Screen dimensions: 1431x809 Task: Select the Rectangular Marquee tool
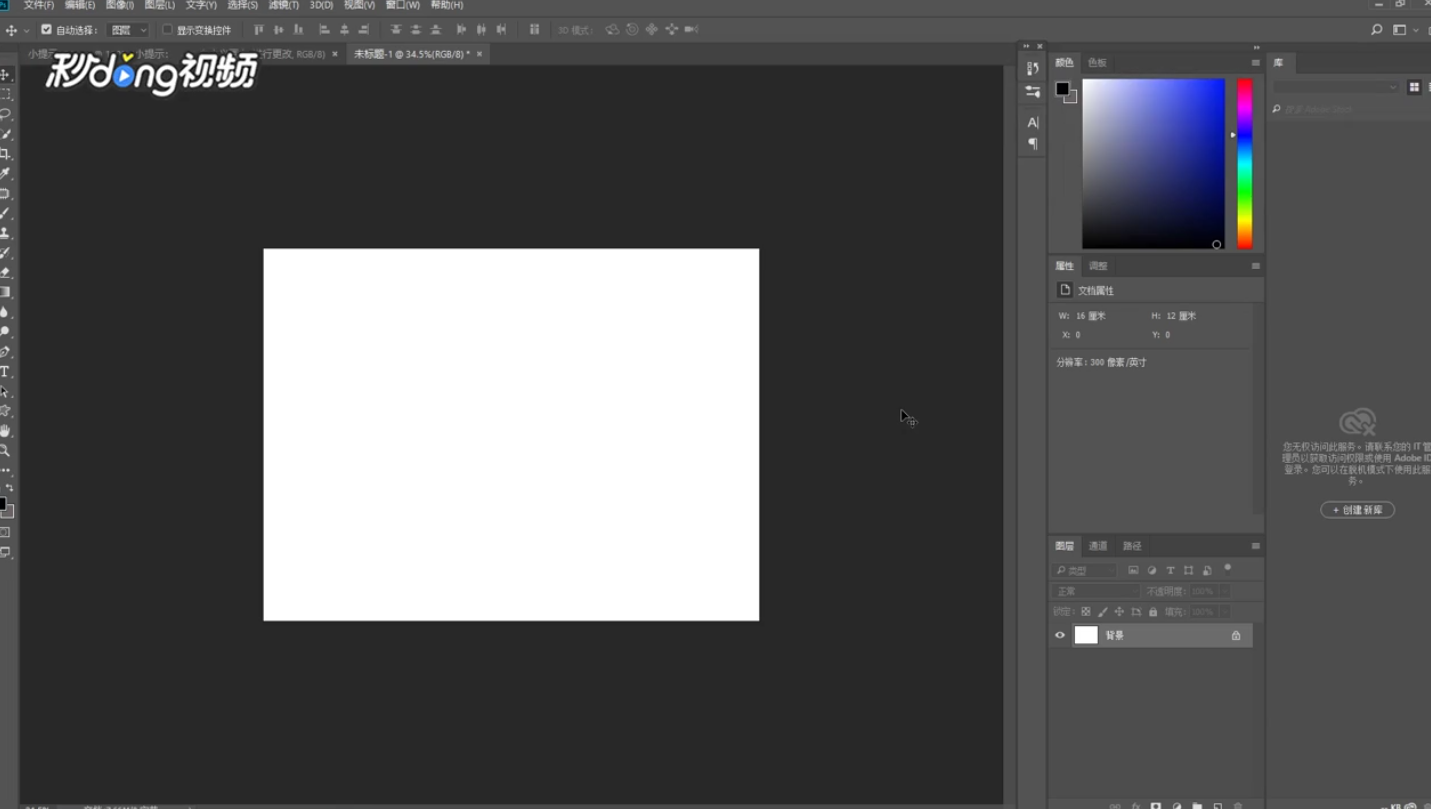(x=5, y=94)
